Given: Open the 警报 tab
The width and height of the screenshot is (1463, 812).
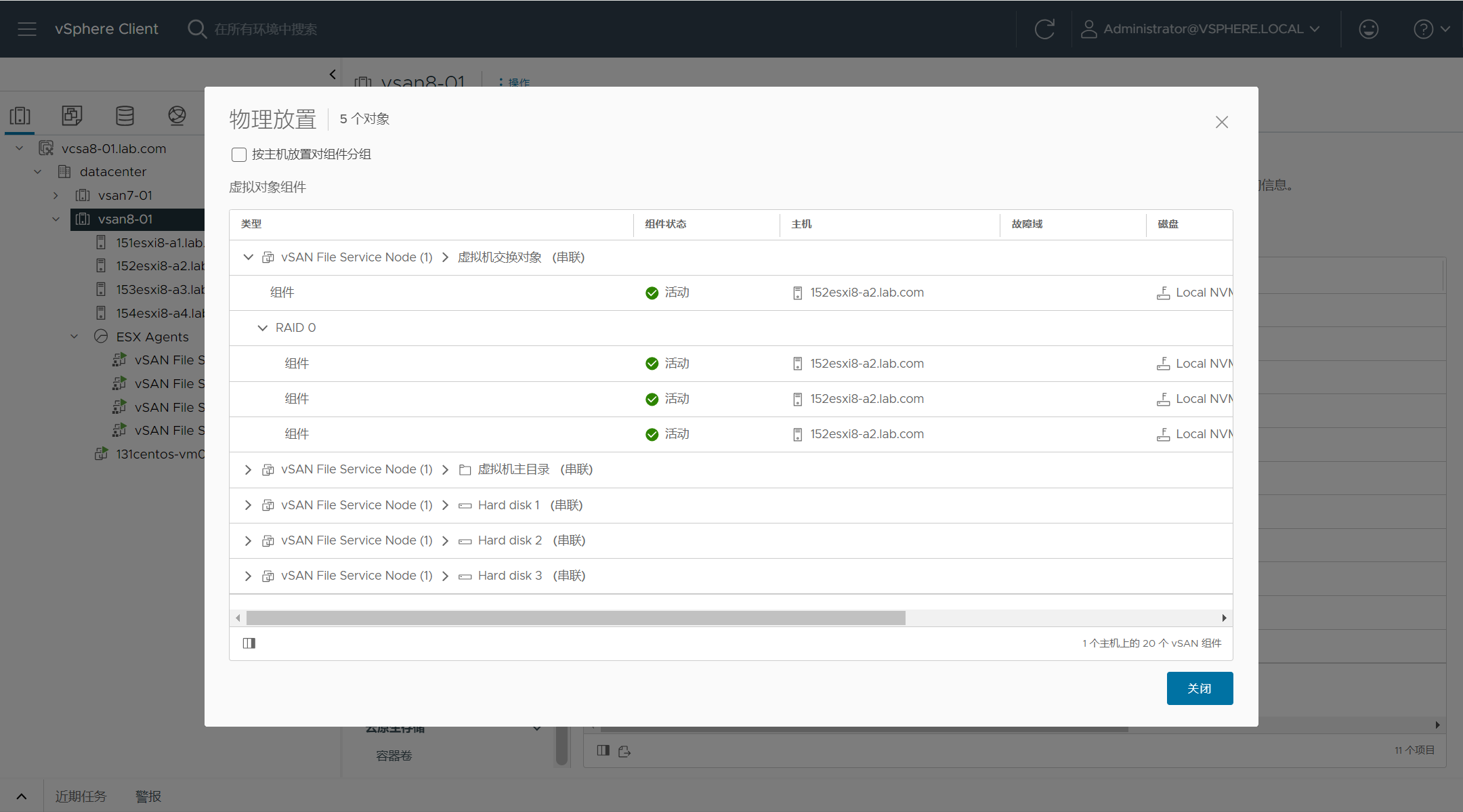Looking at the screenshot, I should coord(148,796).
